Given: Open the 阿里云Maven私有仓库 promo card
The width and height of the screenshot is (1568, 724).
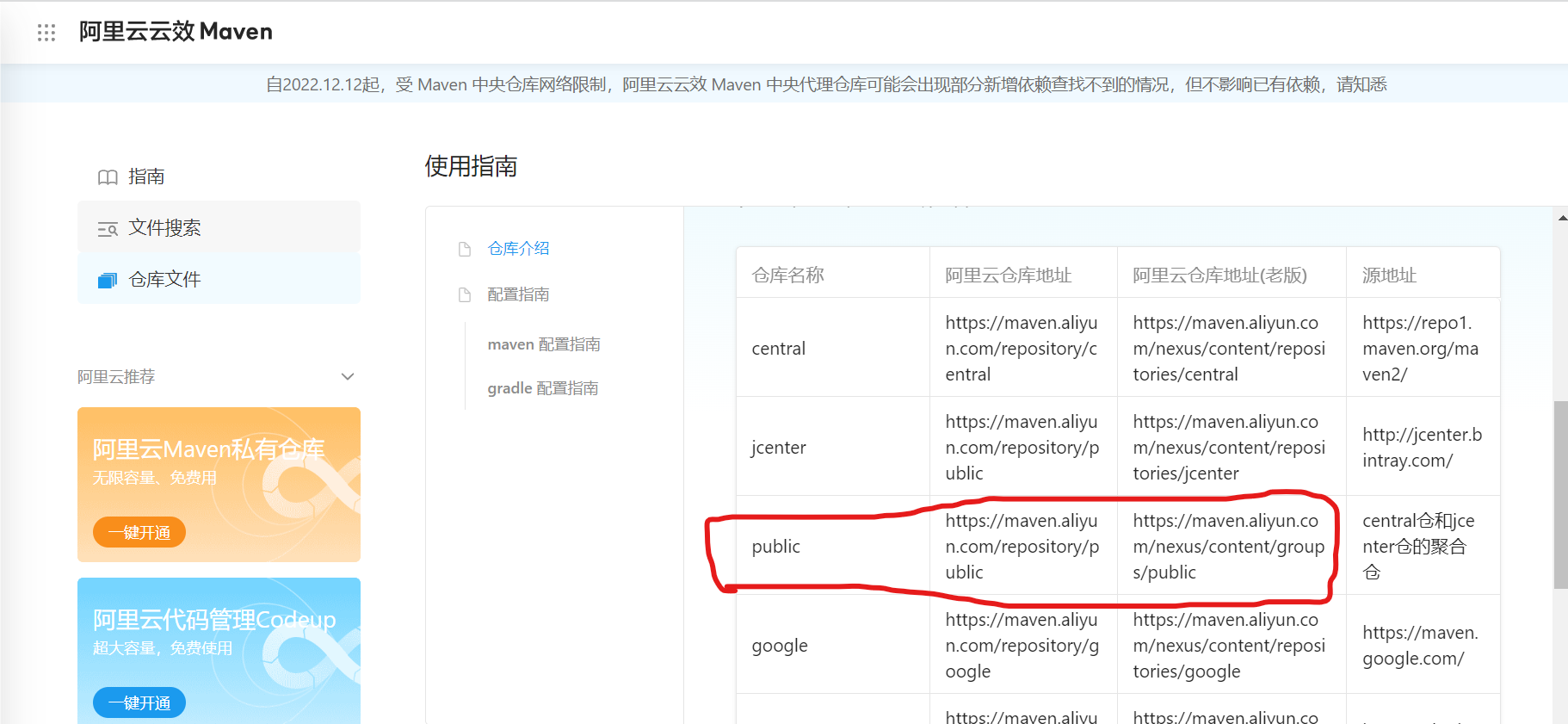Looking at the screenshot, I should coord(219,485).
